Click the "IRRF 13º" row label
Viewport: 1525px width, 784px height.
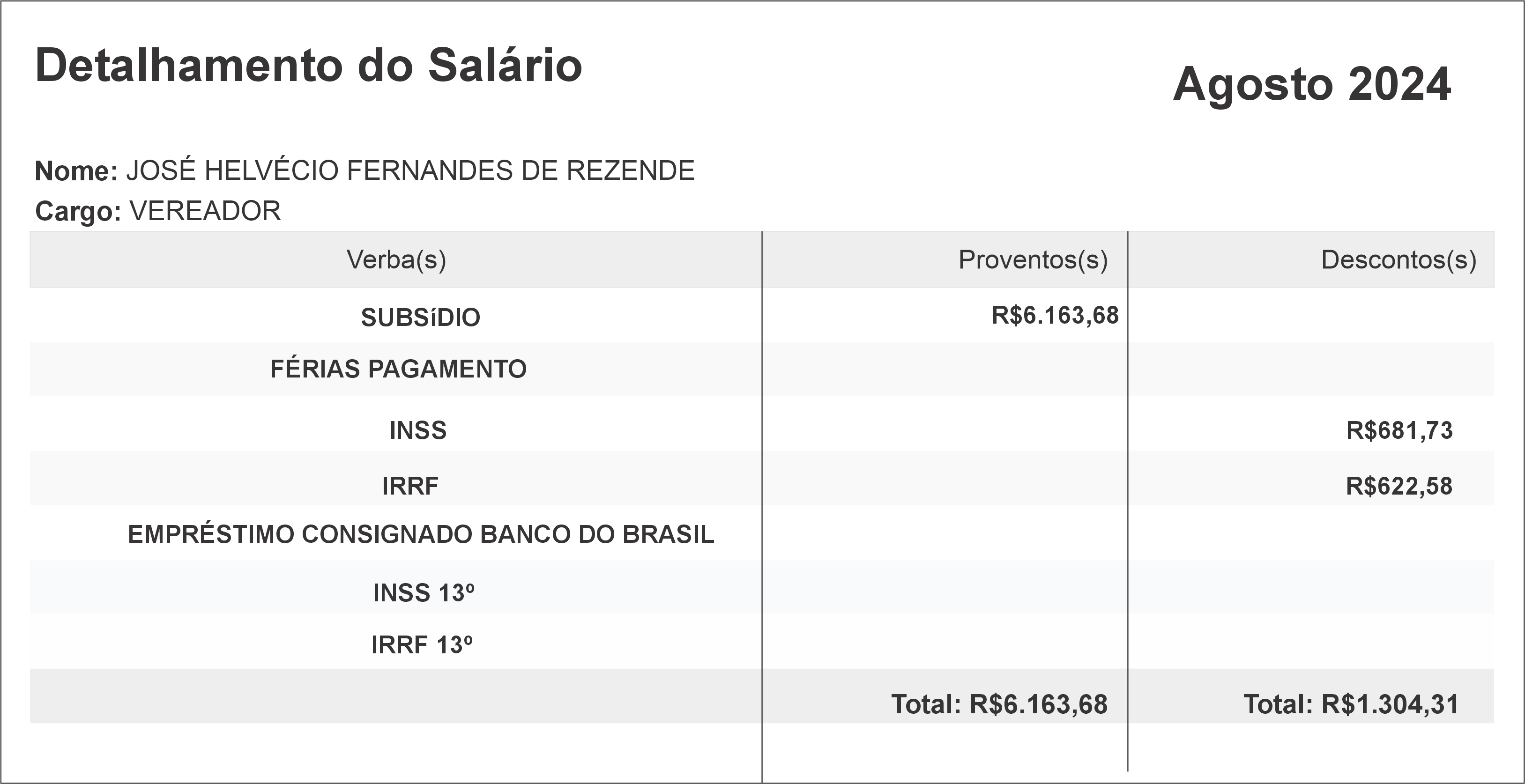(422, 645)
